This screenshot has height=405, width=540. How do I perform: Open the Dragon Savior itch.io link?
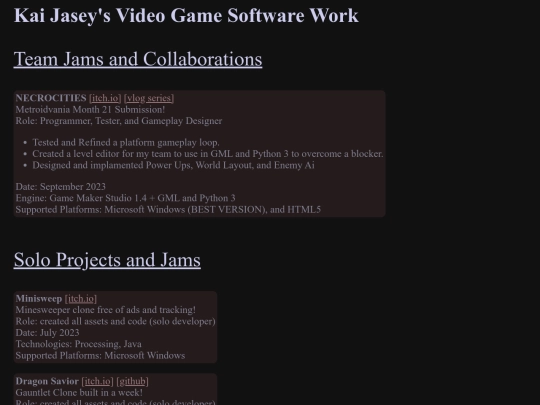(97, 381)
